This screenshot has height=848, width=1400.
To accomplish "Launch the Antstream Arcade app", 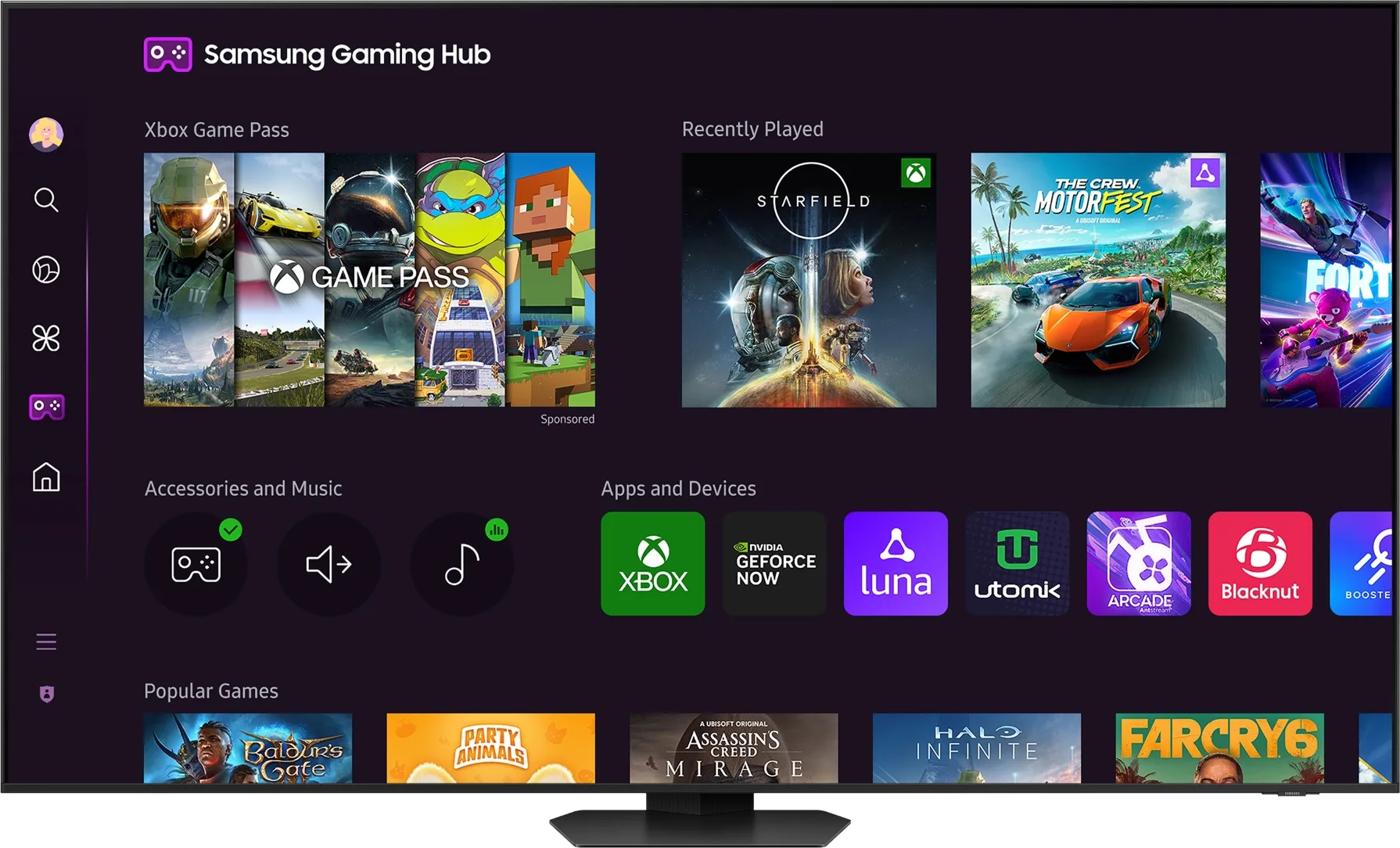I will 1139,563.
